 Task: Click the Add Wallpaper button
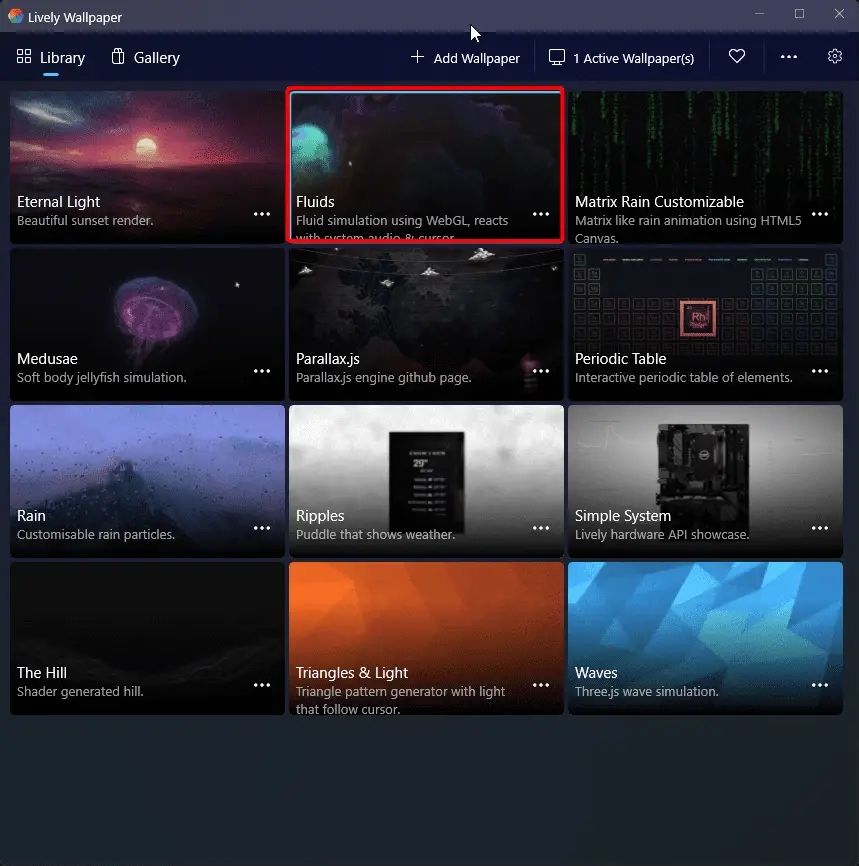pyautogui.click(x=465, y=57)
